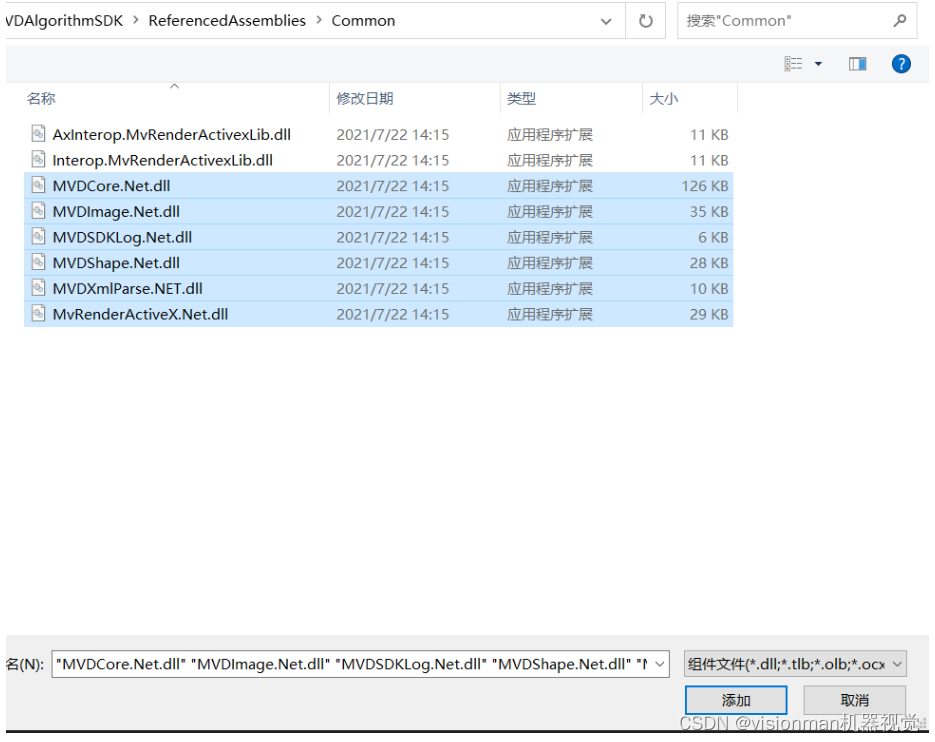Click the 取消 button
The height and width of the screenshot is (742, 935).
point(854,700)
